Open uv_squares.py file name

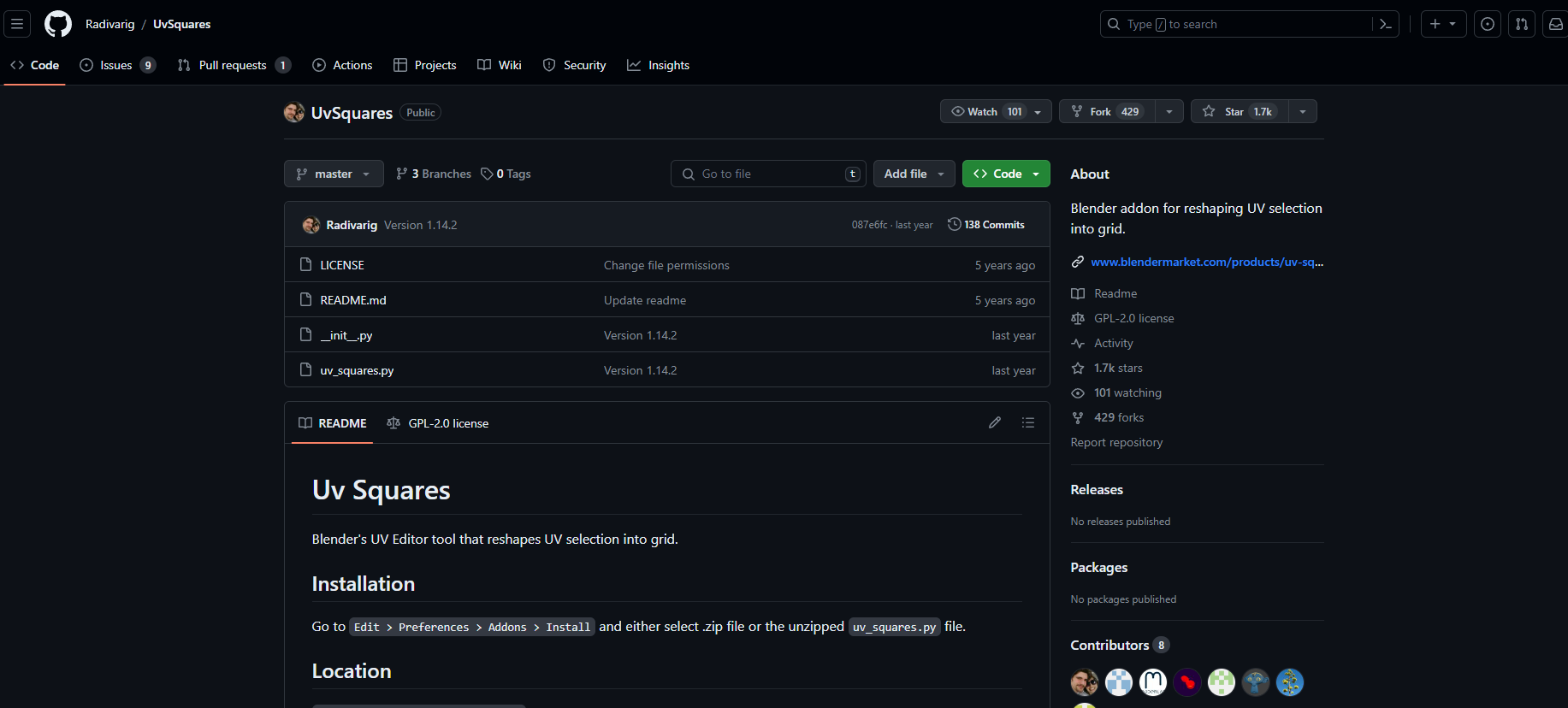357,370
